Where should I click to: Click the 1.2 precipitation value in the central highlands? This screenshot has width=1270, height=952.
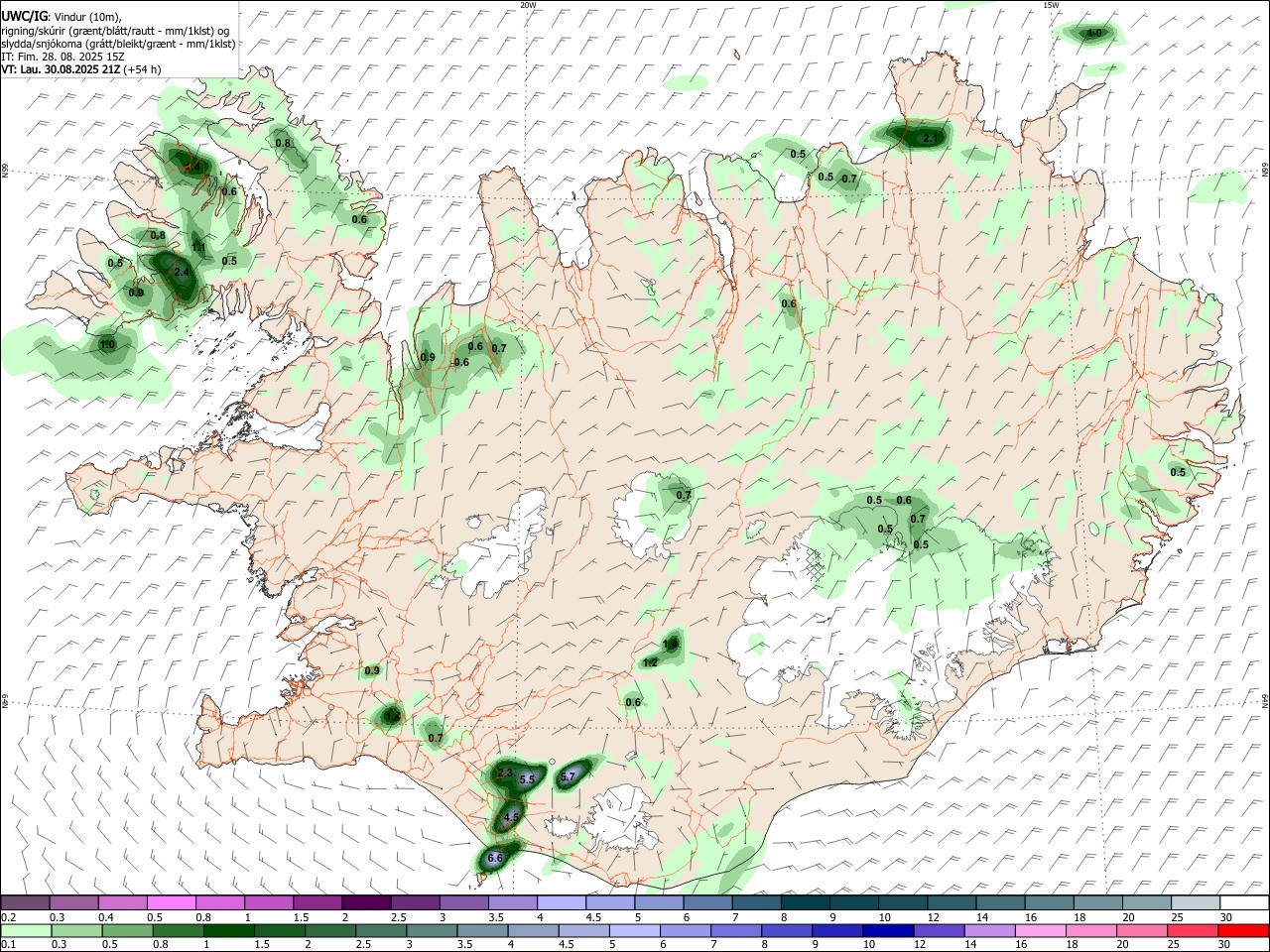coord(651,662)
